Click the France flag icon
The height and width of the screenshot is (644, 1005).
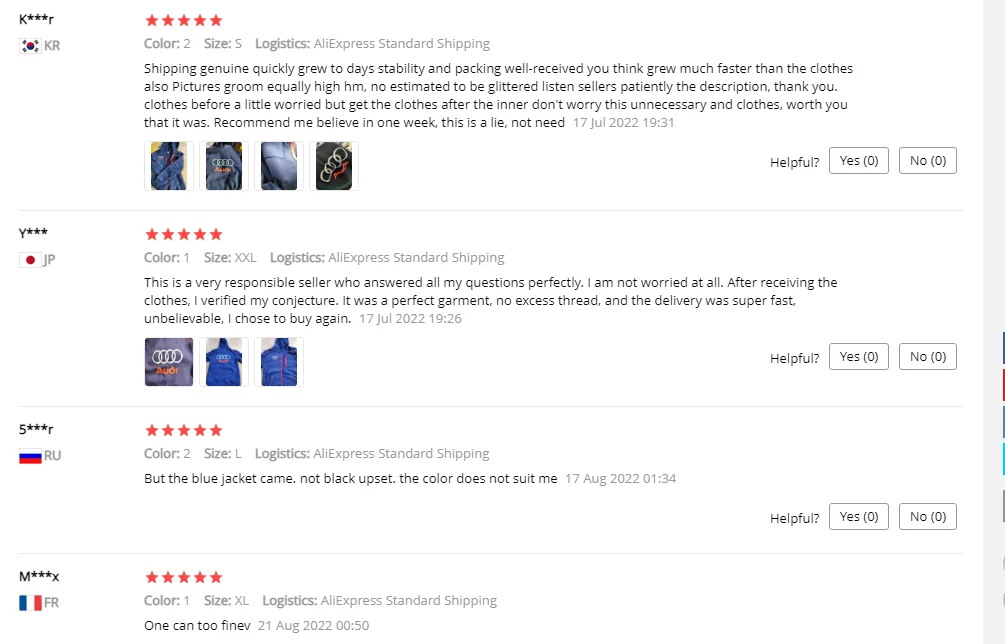coord(30,603)
